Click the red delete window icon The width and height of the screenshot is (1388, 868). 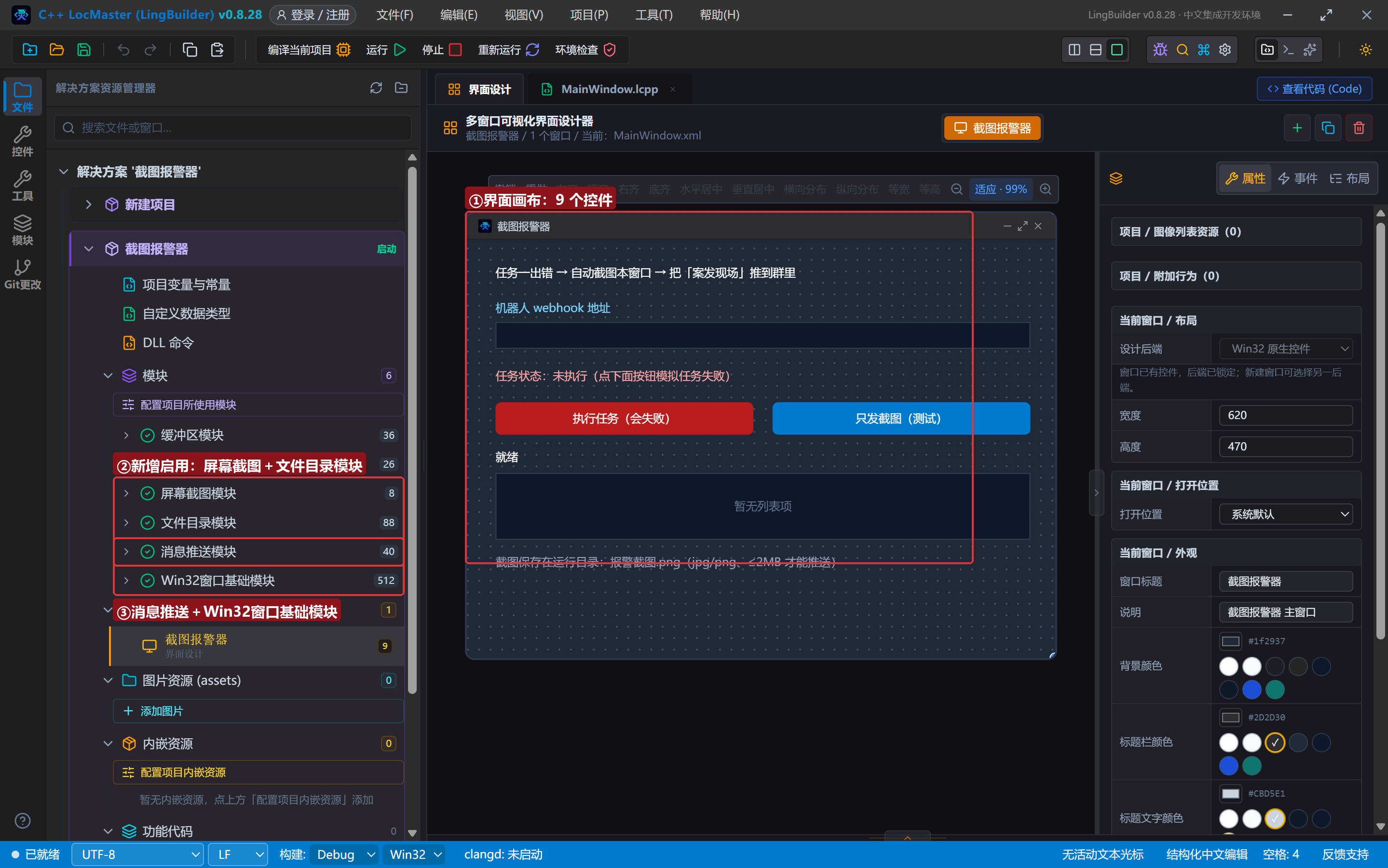tap(1359, 127)
